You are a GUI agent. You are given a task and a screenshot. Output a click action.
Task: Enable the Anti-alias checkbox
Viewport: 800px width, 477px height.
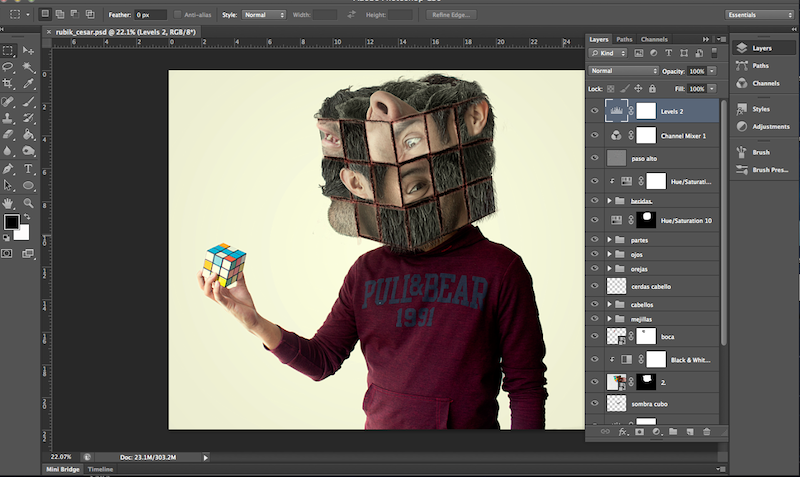pos(178,15)
